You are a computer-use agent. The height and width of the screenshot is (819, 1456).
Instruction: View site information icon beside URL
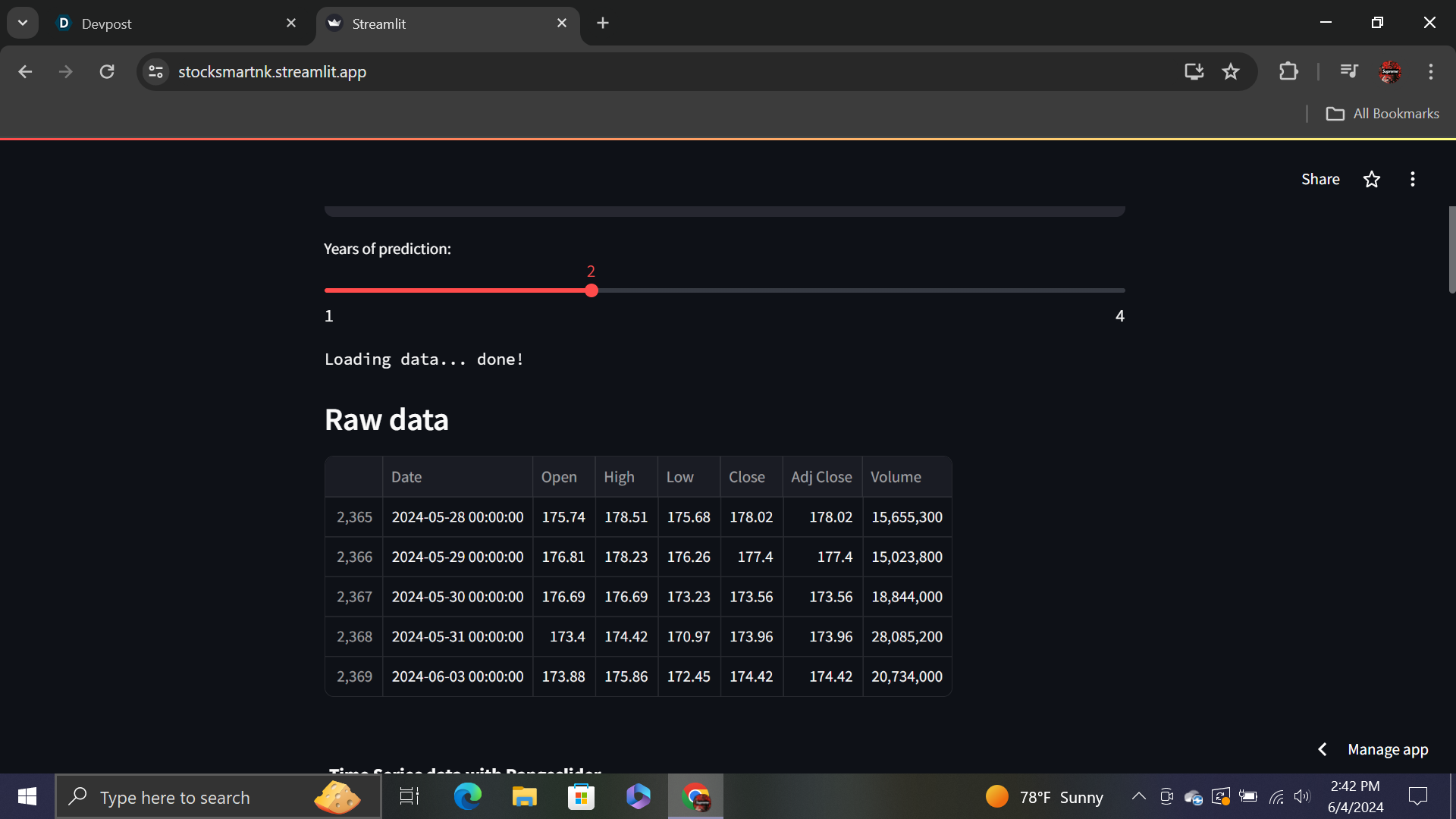[156, 72]
